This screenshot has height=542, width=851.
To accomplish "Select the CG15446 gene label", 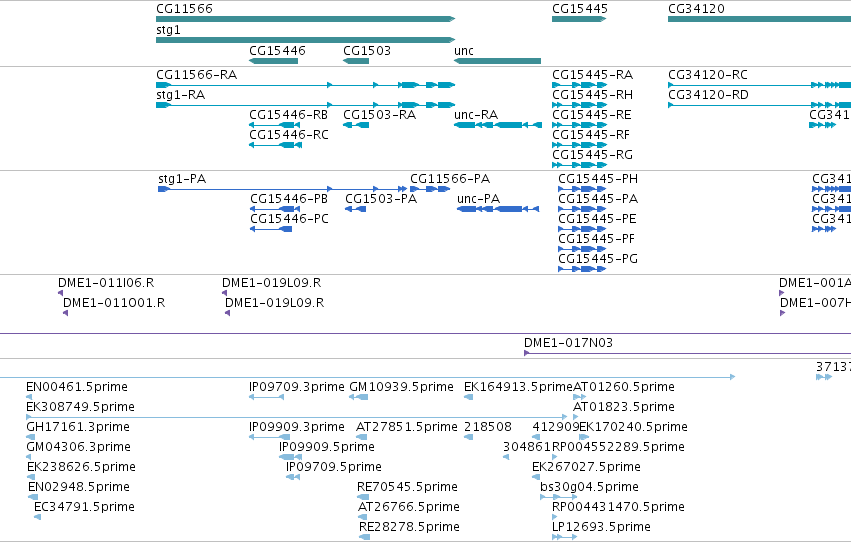I will pyautogui.click(x=277, y=50).
